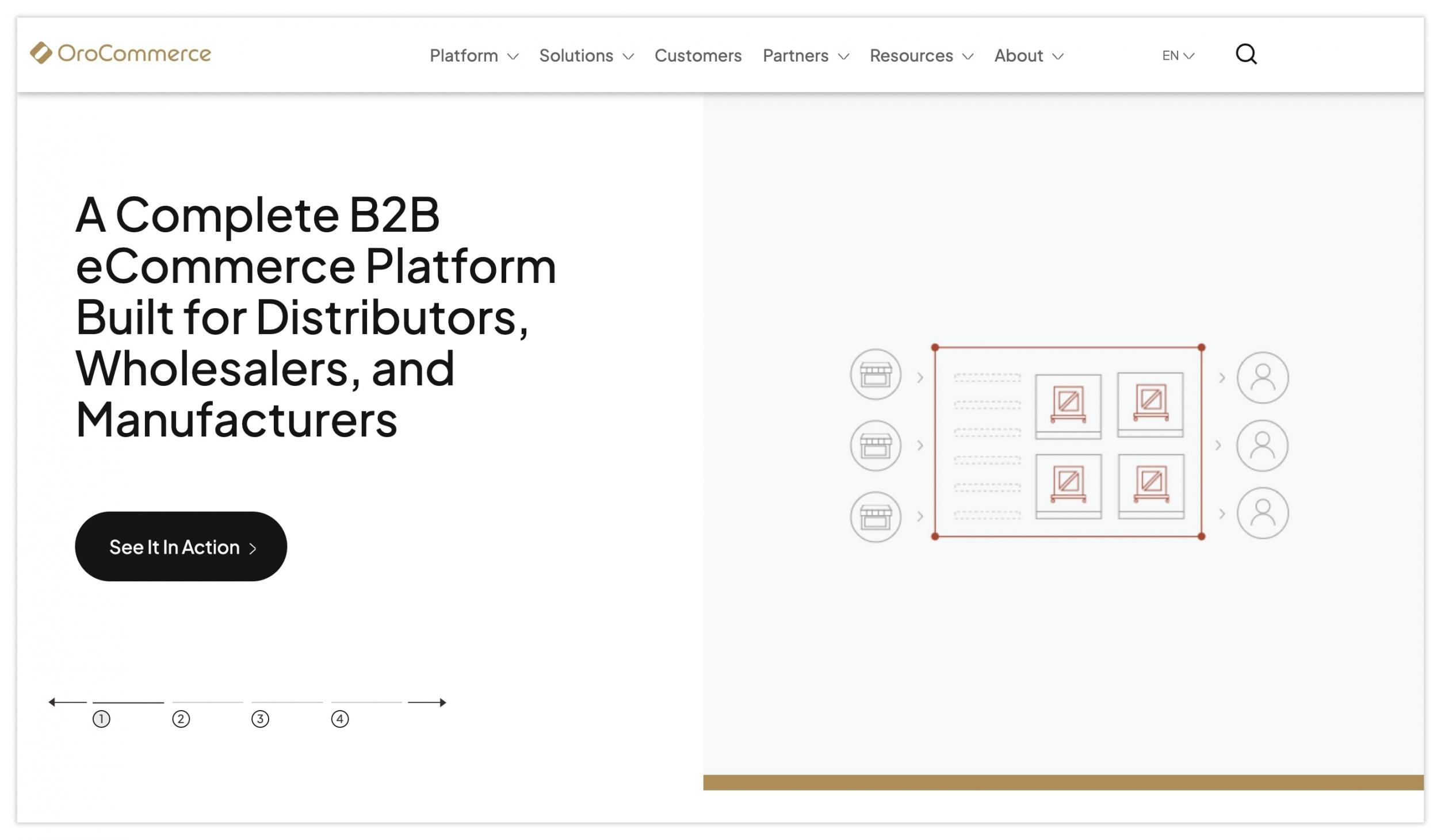
Task: Go to the Customers page
Action: (698, 56)
